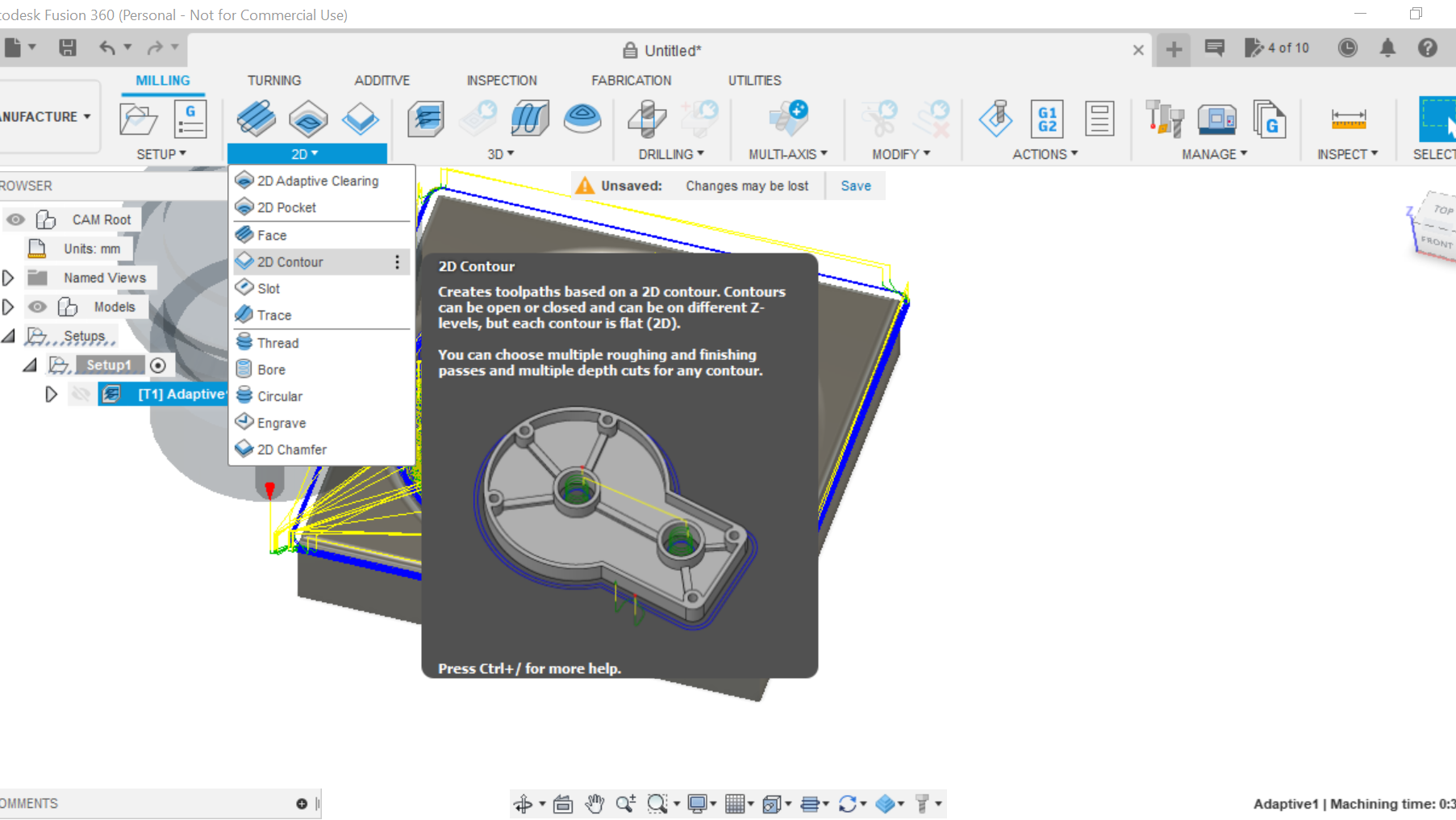
Task: Switch to the INSPECTION tab
Action: 502,81
